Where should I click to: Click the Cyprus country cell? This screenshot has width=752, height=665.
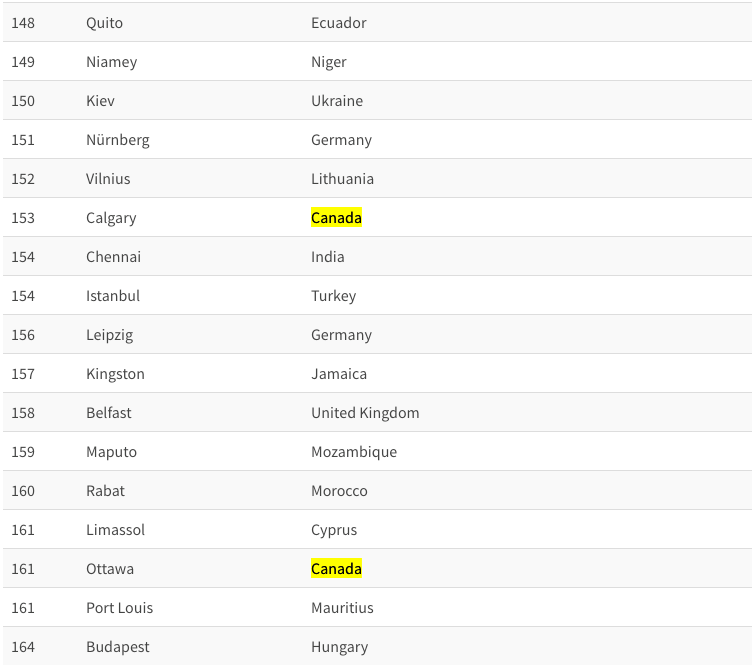(334, 530)
